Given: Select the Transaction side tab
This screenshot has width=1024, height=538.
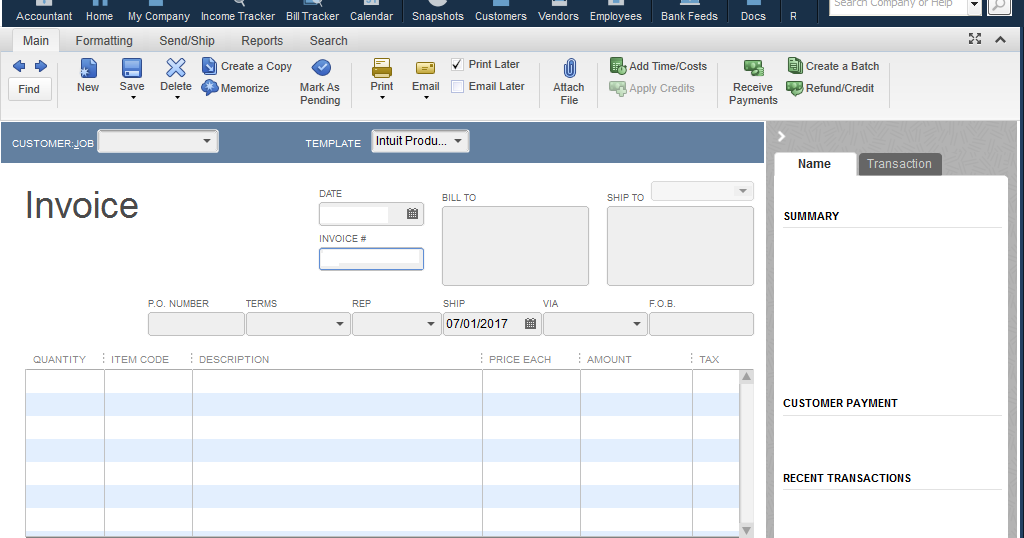Looking at the screenshot, I should (899, 164).
